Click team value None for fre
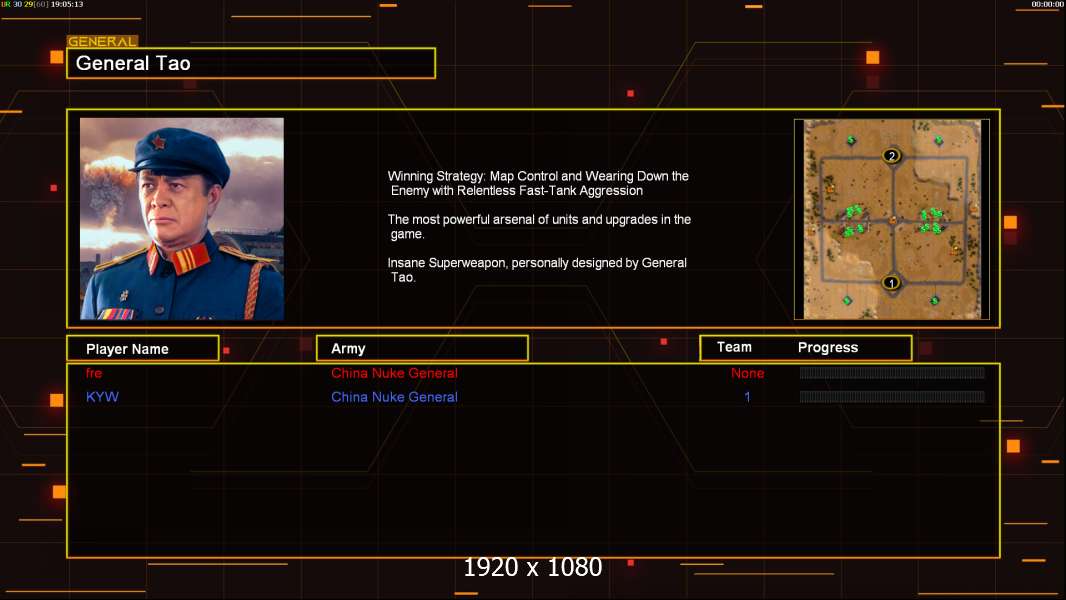 click(x=747, y=373)
